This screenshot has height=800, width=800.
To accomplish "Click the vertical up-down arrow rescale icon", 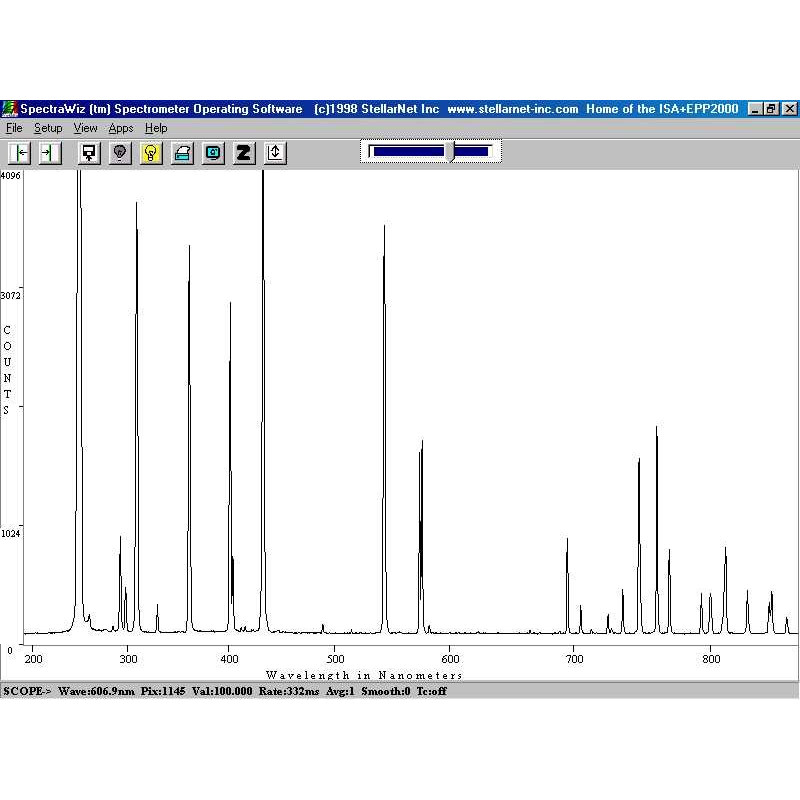I will (x=275, y=153).
